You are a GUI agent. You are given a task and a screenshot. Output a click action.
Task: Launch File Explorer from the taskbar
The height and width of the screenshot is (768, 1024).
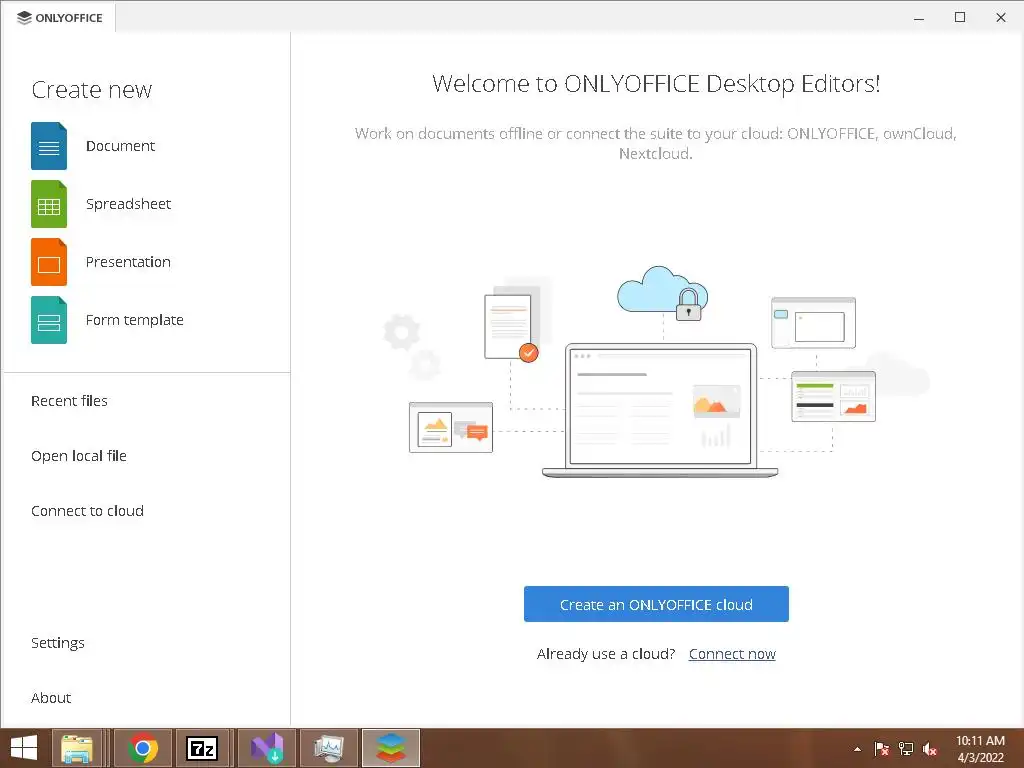click(77, 748)
